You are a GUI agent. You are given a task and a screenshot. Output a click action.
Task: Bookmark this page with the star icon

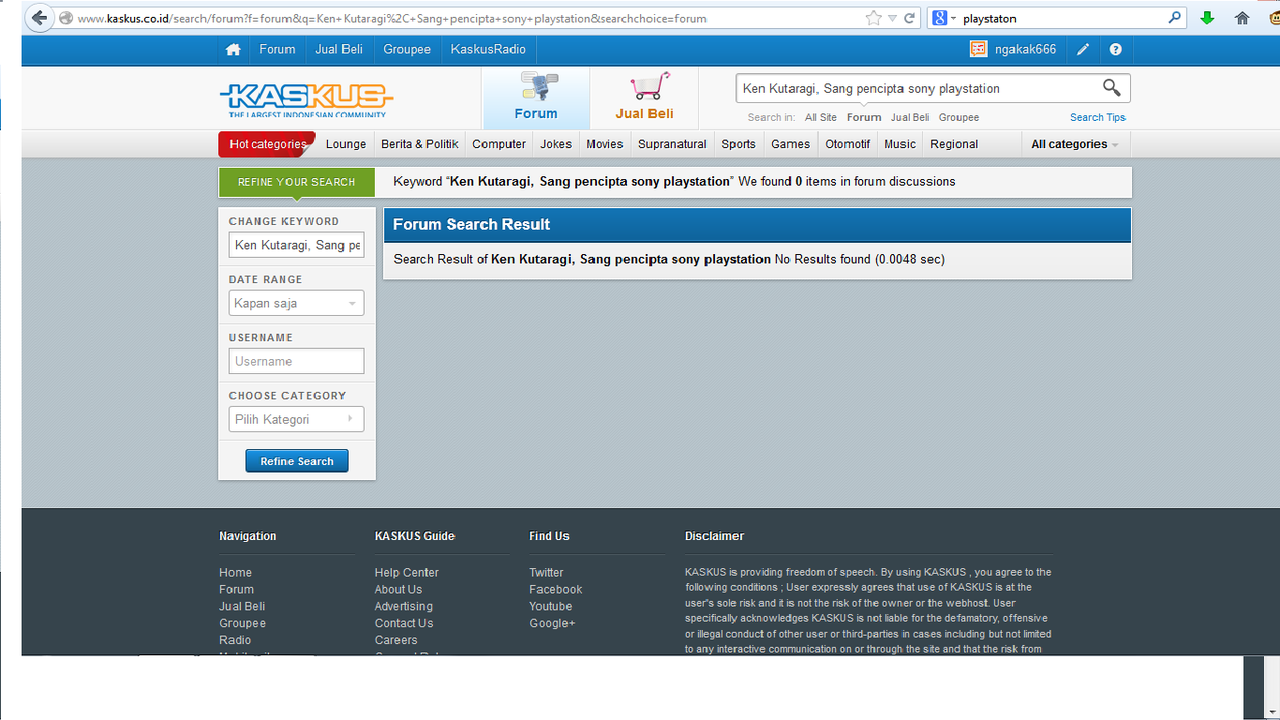[x=873, y=18]
